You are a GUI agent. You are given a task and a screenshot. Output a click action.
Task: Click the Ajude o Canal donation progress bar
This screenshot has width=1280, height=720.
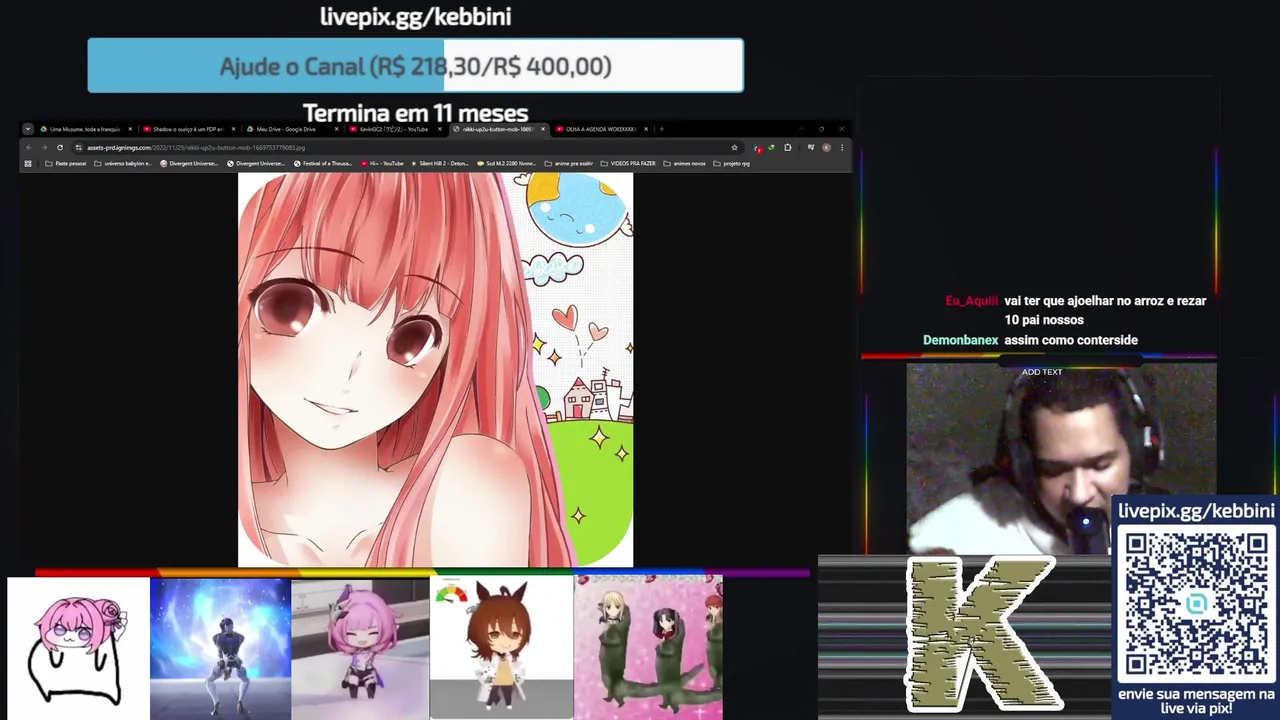click(415, 66)
